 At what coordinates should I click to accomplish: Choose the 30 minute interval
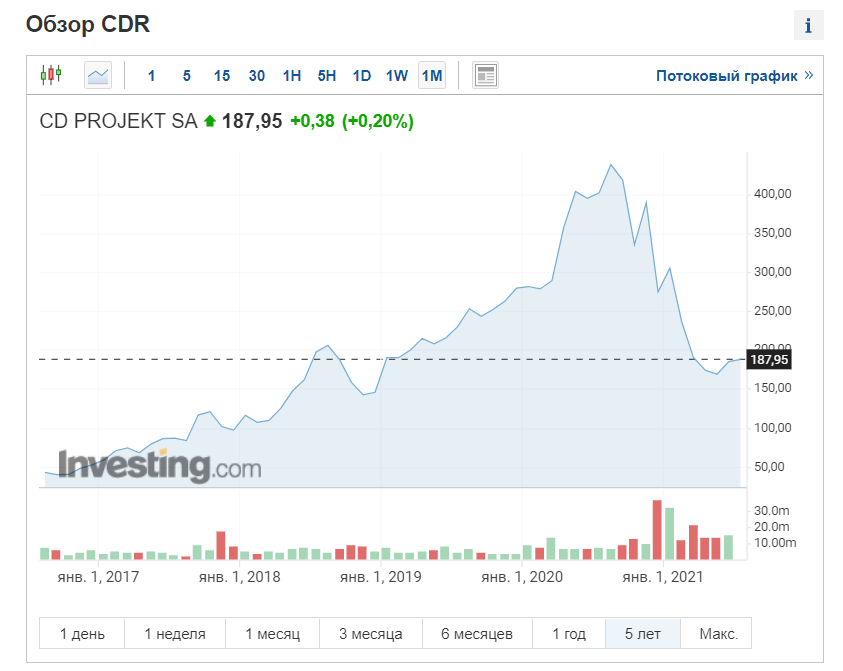(x=256, y=76)
